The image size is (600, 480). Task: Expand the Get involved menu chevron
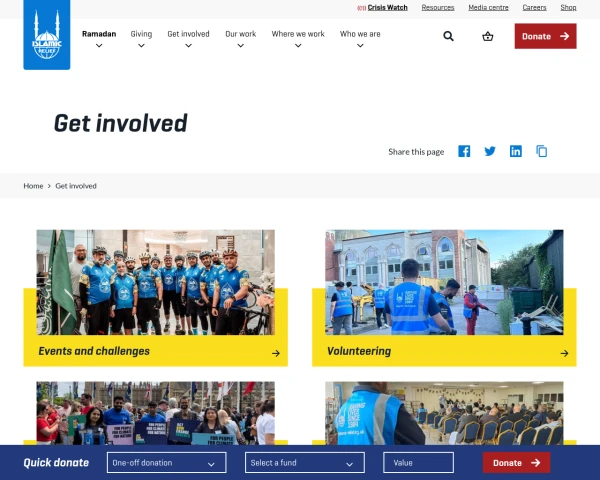(188, 46)
